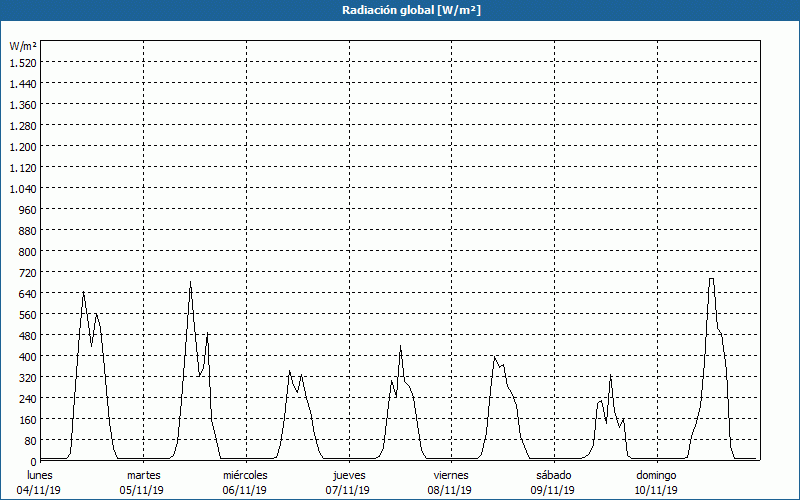Click the 1.360 y-axis value
Image resolution: width=800 pixels, height=500 pixels.
[23, 105]
